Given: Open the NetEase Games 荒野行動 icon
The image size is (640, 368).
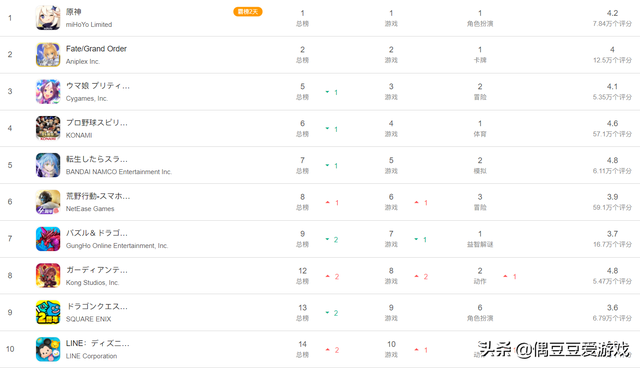Looking at the screenshot, I should 48,202.
